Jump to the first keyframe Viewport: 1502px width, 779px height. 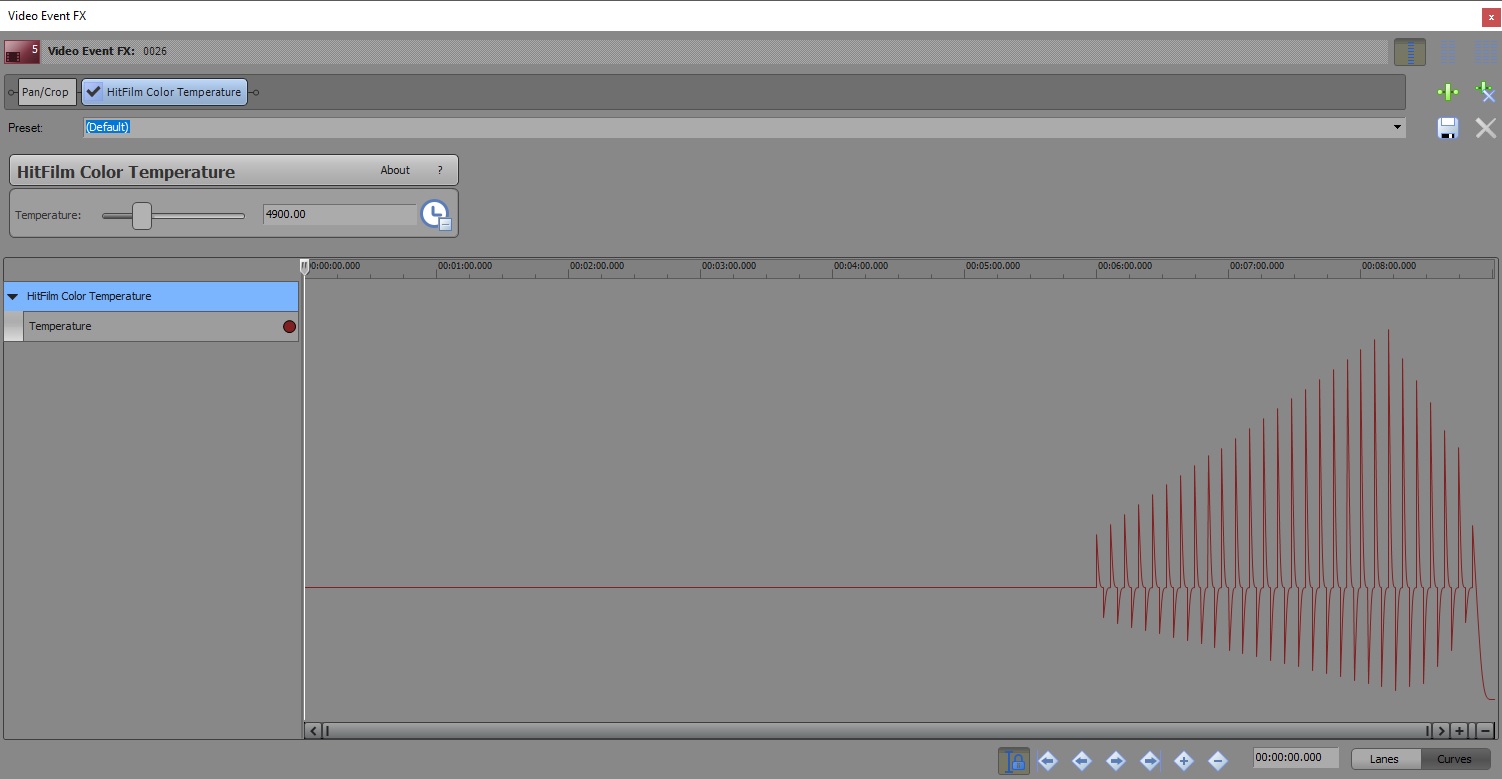(x=1048, y=761)
